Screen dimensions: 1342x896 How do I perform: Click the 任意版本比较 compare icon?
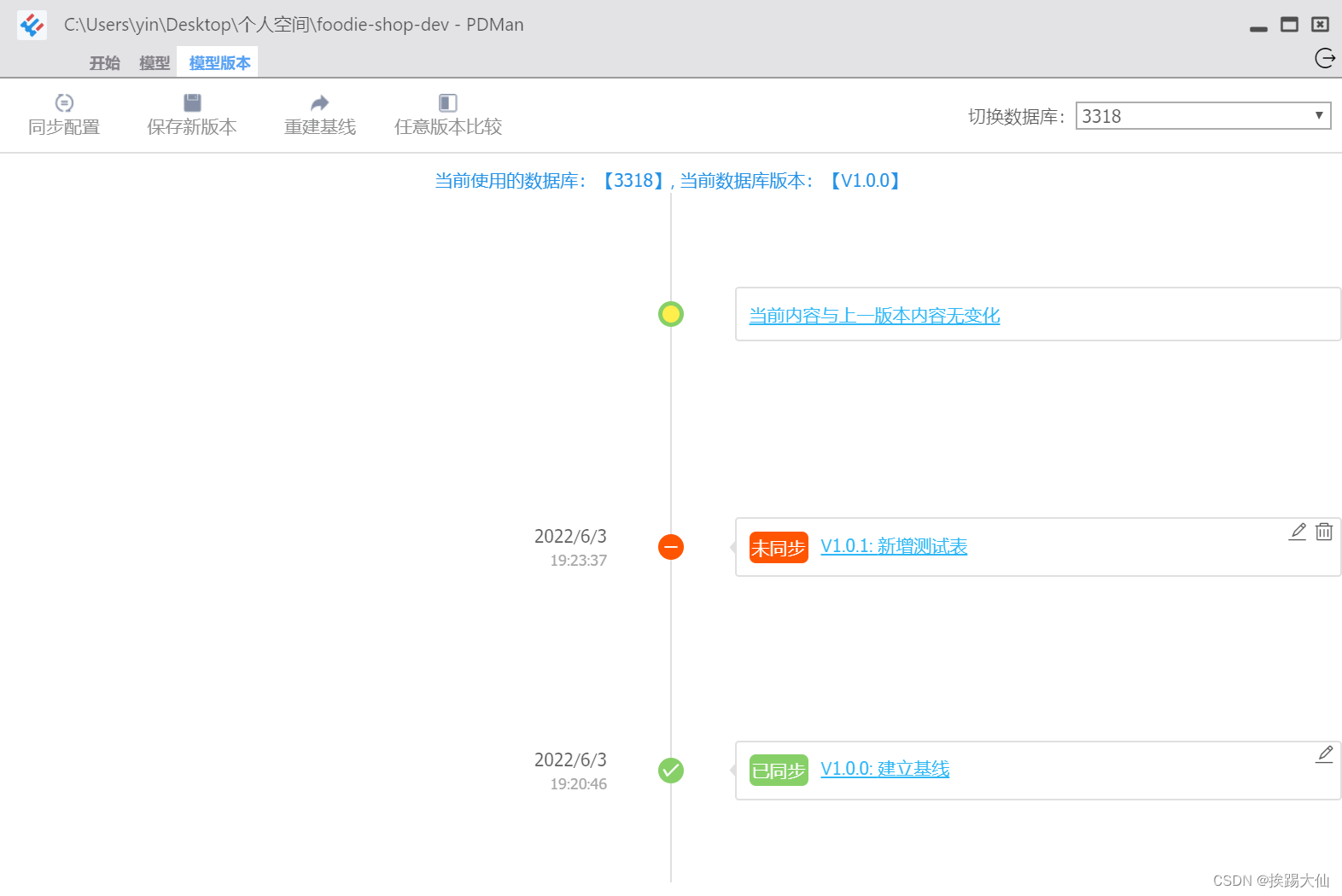pyautogui.click(x=447, y=102)
